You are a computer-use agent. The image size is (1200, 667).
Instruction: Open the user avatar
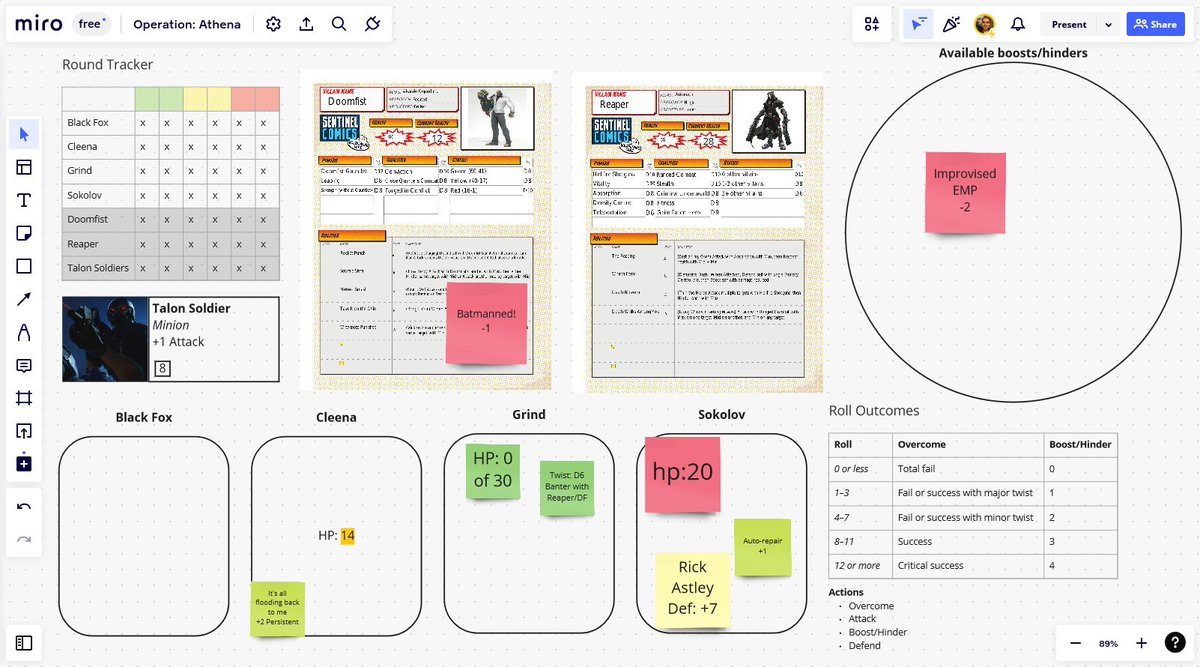tap(984, 24)
